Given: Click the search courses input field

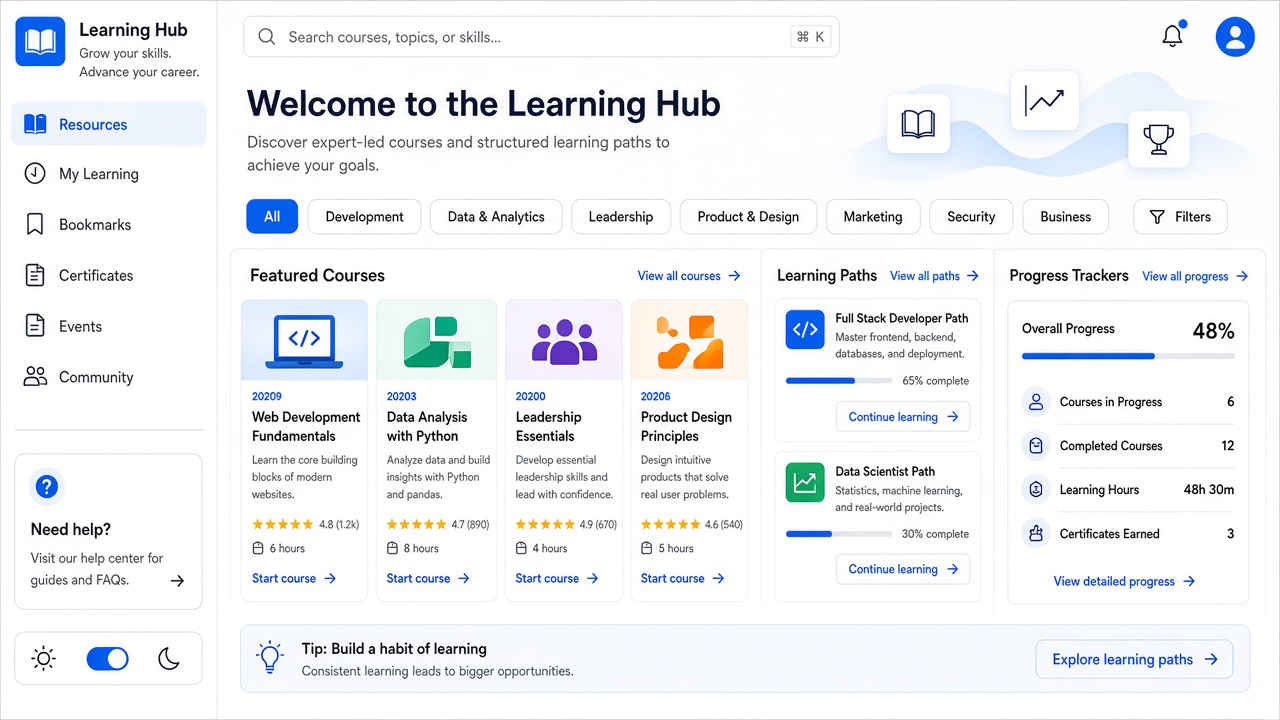Looking at the screenshot, I should [x=541, y=37].
